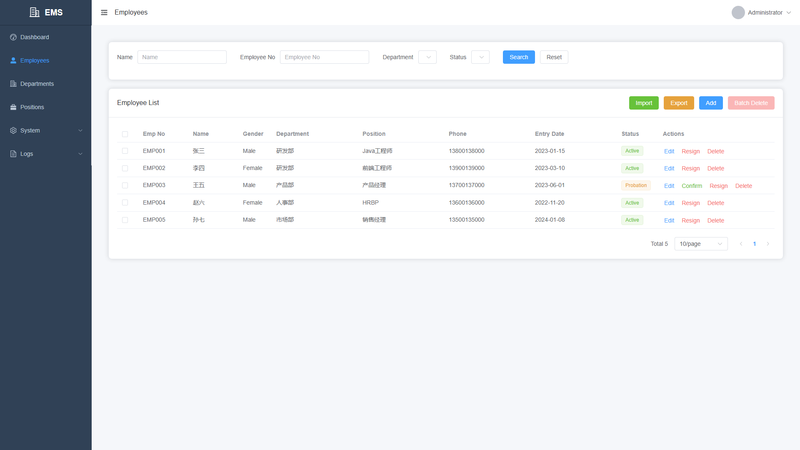Check the box for EMP003 row

[x=125, y=186]
